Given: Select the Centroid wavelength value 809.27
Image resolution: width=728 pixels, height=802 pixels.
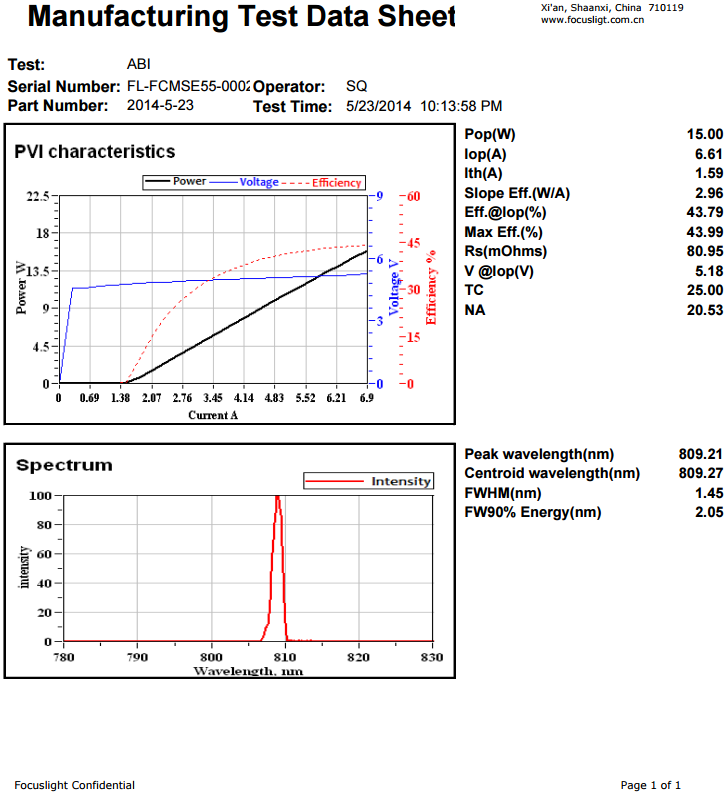Looking at the screenshot, I should click(x=701, y=473).
